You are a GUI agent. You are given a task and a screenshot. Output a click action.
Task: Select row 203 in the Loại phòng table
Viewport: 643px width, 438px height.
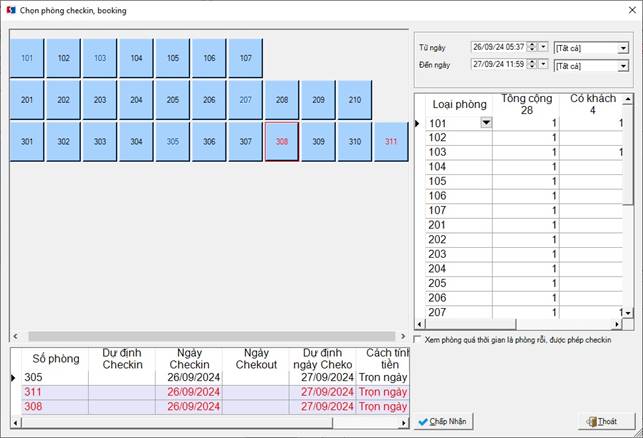click(x=524, y=254)
